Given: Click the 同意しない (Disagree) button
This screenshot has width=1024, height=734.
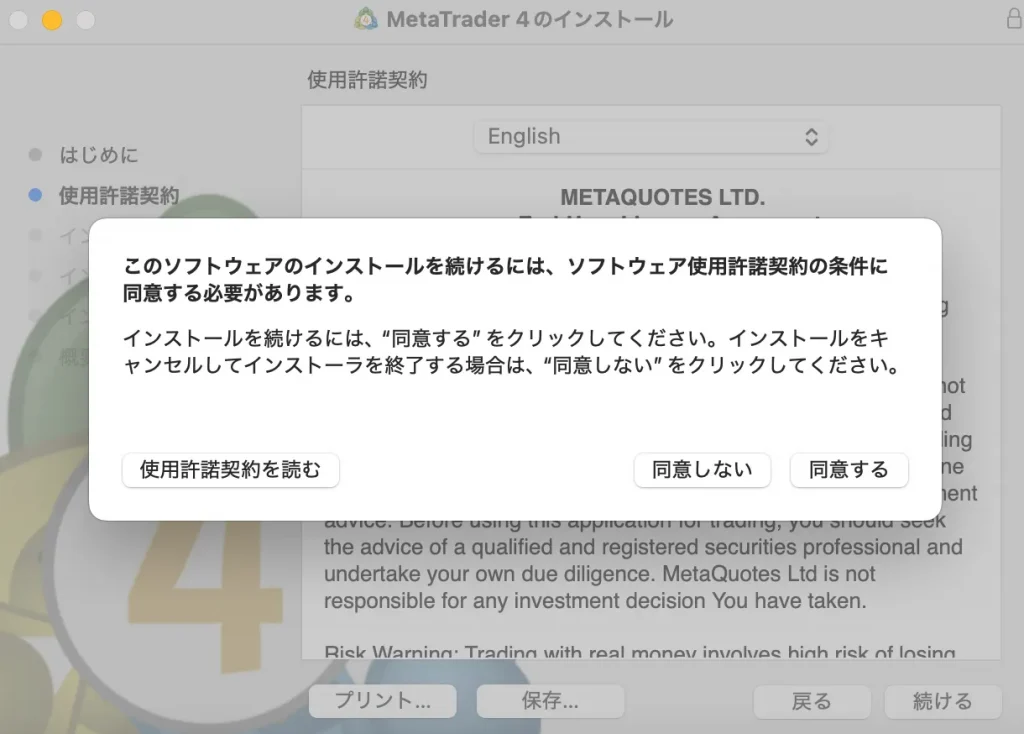Looking at the screenshot, I should [702, 470].
